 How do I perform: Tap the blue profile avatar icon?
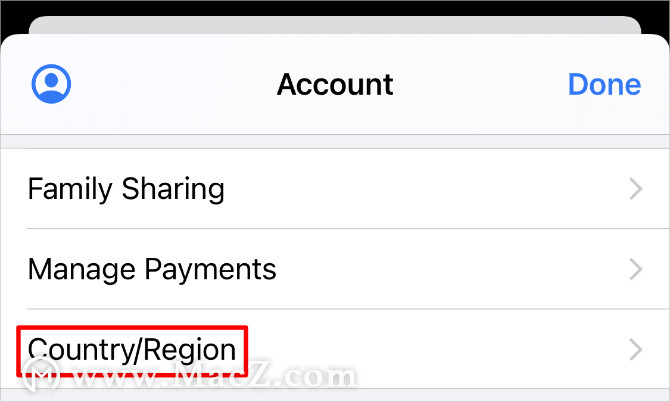[51, 84]
